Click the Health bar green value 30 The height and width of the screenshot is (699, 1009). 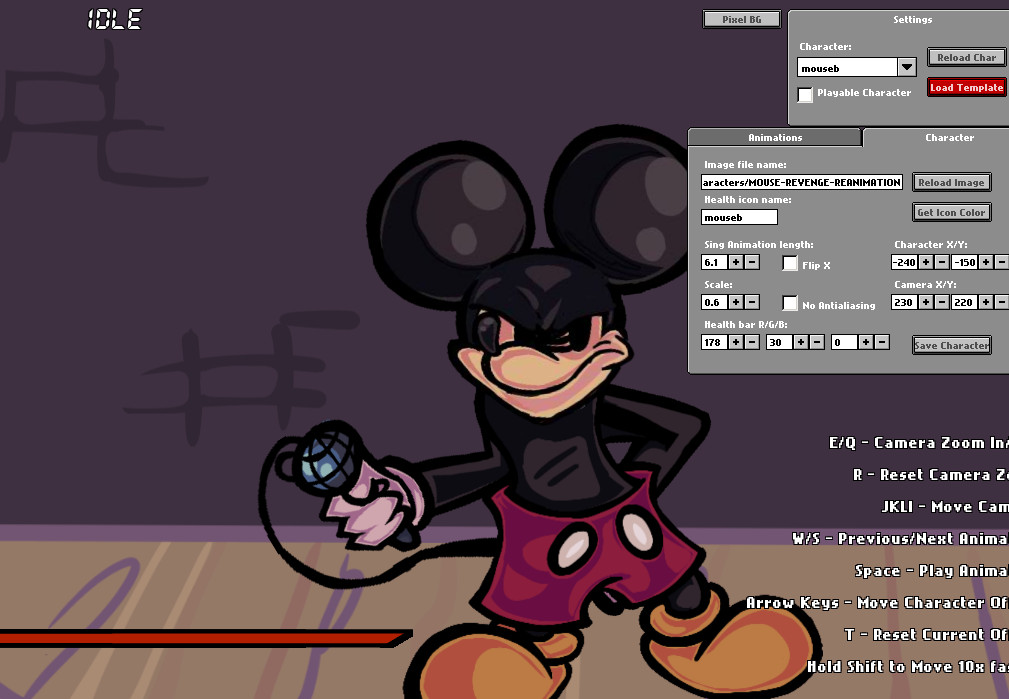point(779,342)
